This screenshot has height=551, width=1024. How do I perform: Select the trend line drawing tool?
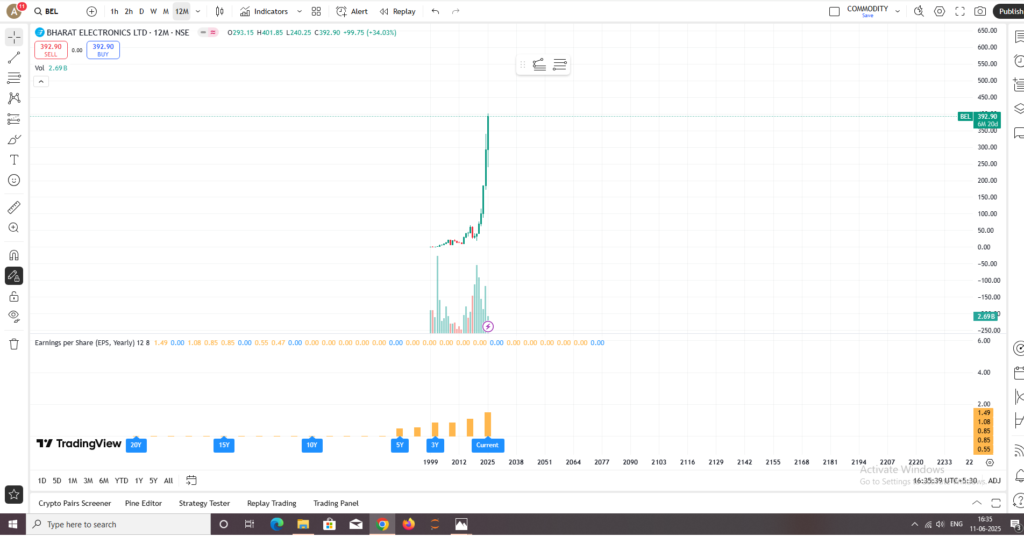click(x=14, y=58)
